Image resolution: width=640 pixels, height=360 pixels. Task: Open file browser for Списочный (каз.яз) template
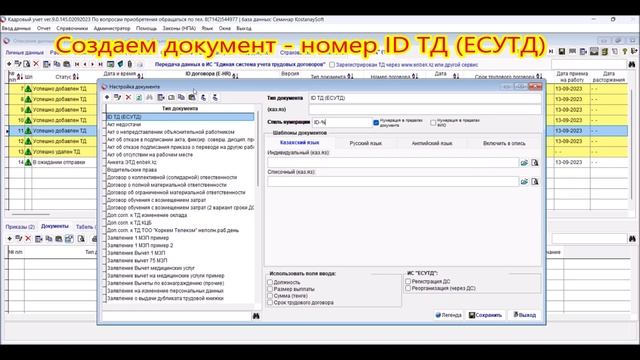(524, 181)
